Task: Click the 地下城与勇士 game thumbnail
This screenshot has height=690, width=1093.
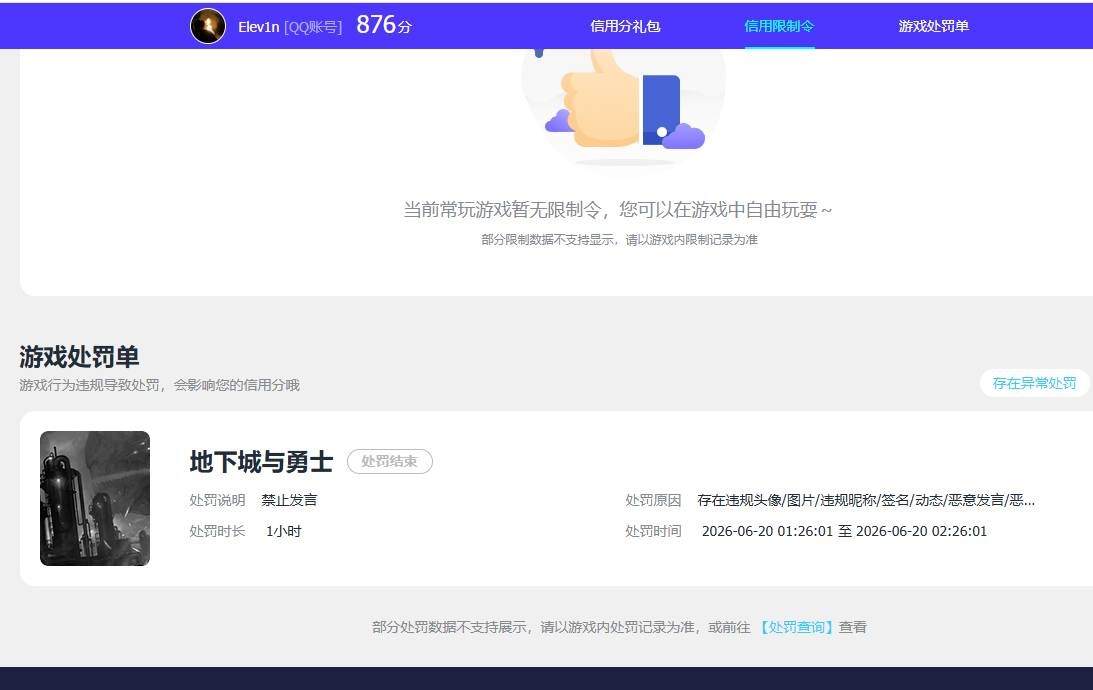Action: click(95, 498)
